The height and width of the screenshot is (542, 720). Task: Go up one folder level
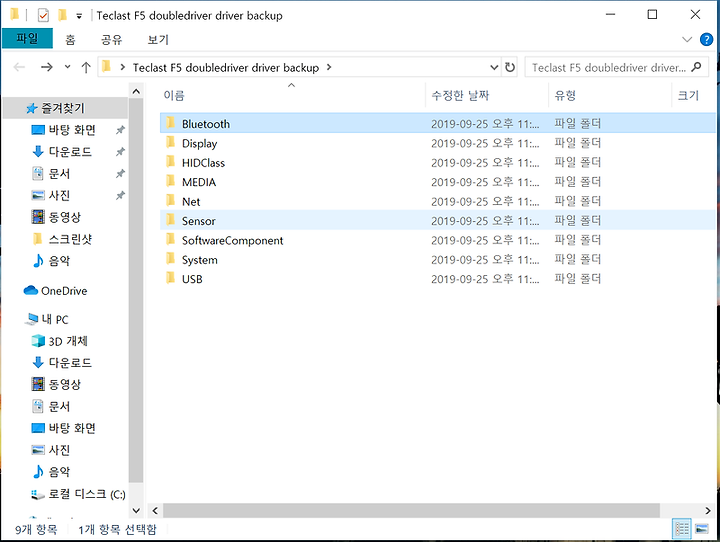pos(86,68)
